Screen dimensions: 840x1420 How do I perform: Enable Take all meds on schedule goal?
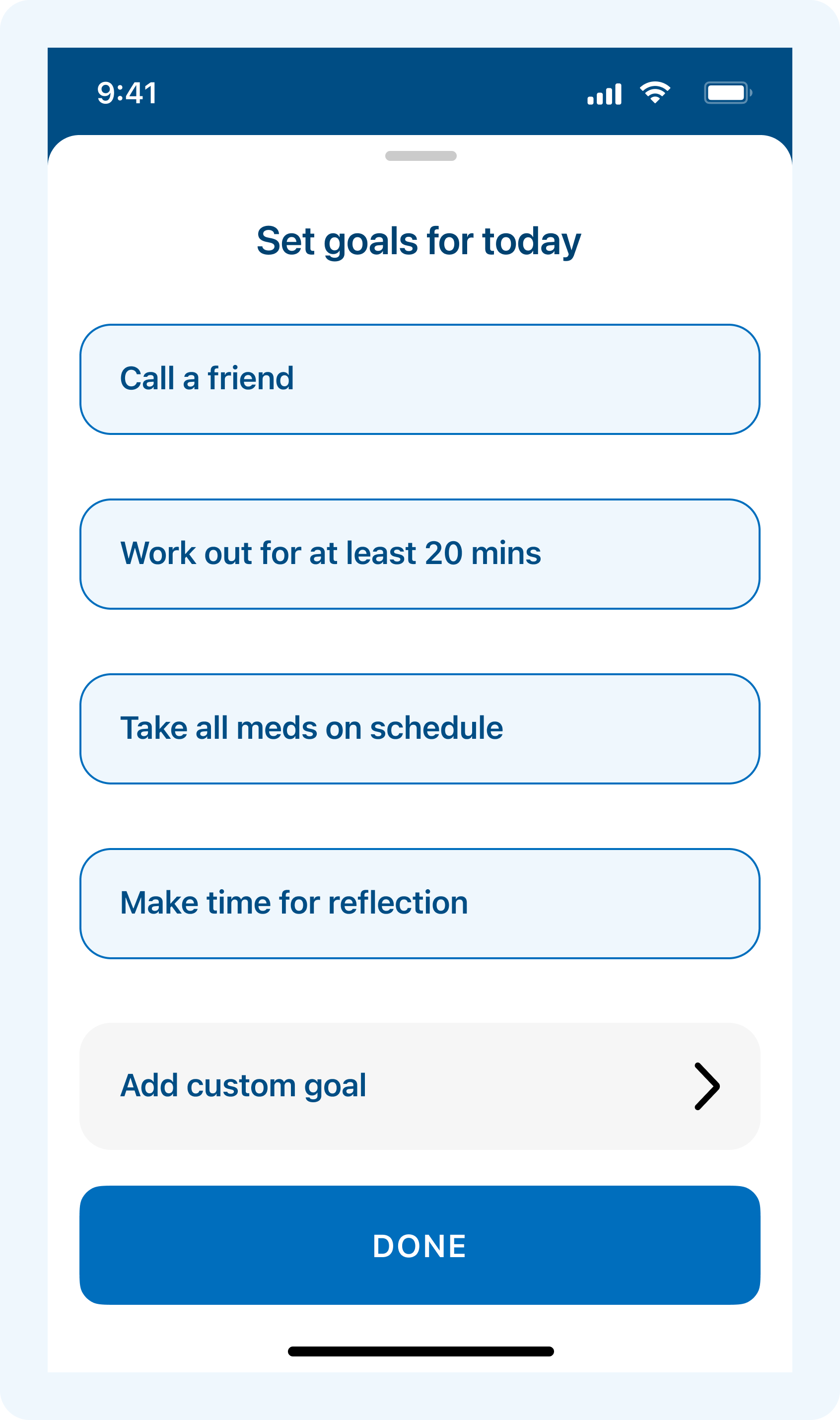click(420, 729)
